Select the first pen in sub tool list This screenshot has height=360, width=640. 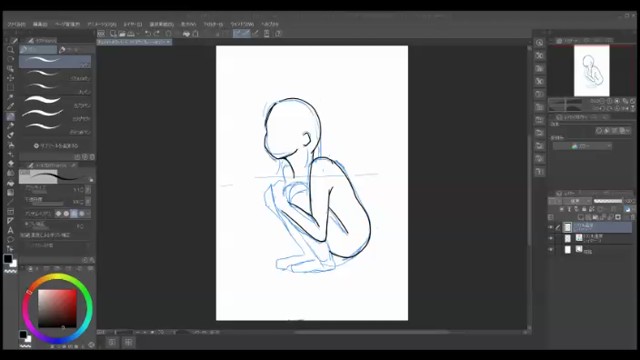coord(55,62)
